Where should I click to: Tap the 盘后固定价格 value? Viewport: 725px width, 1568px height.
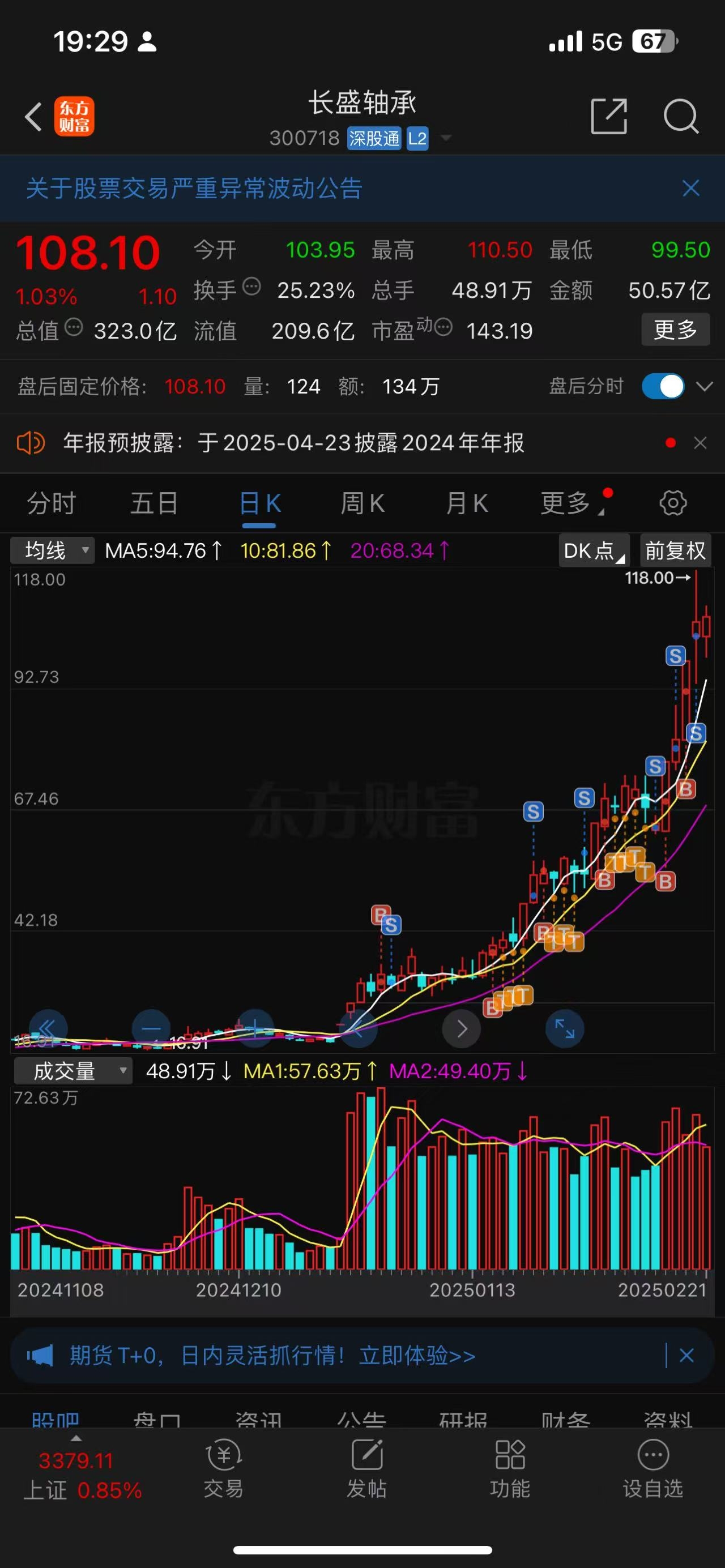195,387
